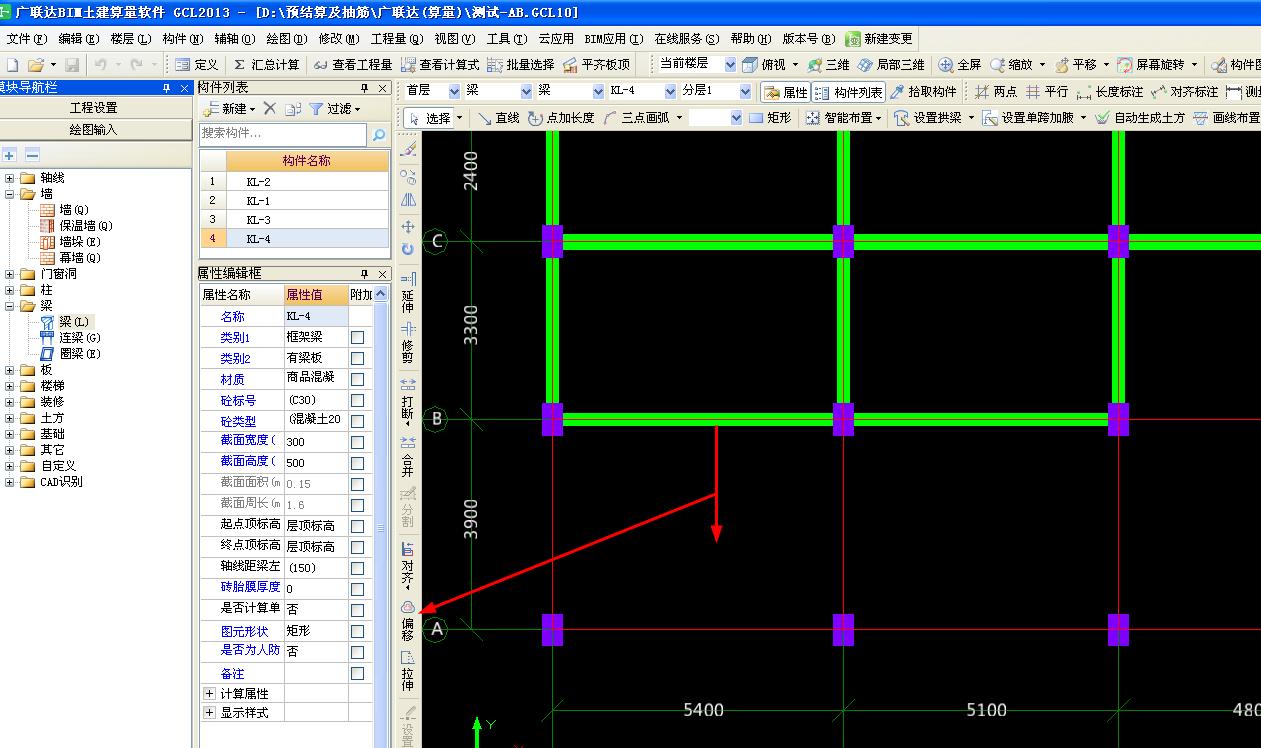The width and height of the screenshot is (1261, 748).
Task: Click the 工程设置 button
Action: (x=94, y=108)
